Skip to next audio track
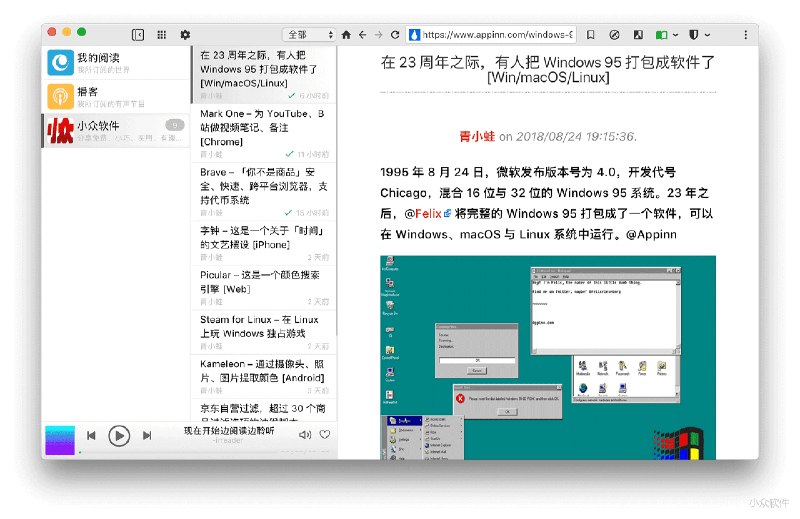 point(147,435)
